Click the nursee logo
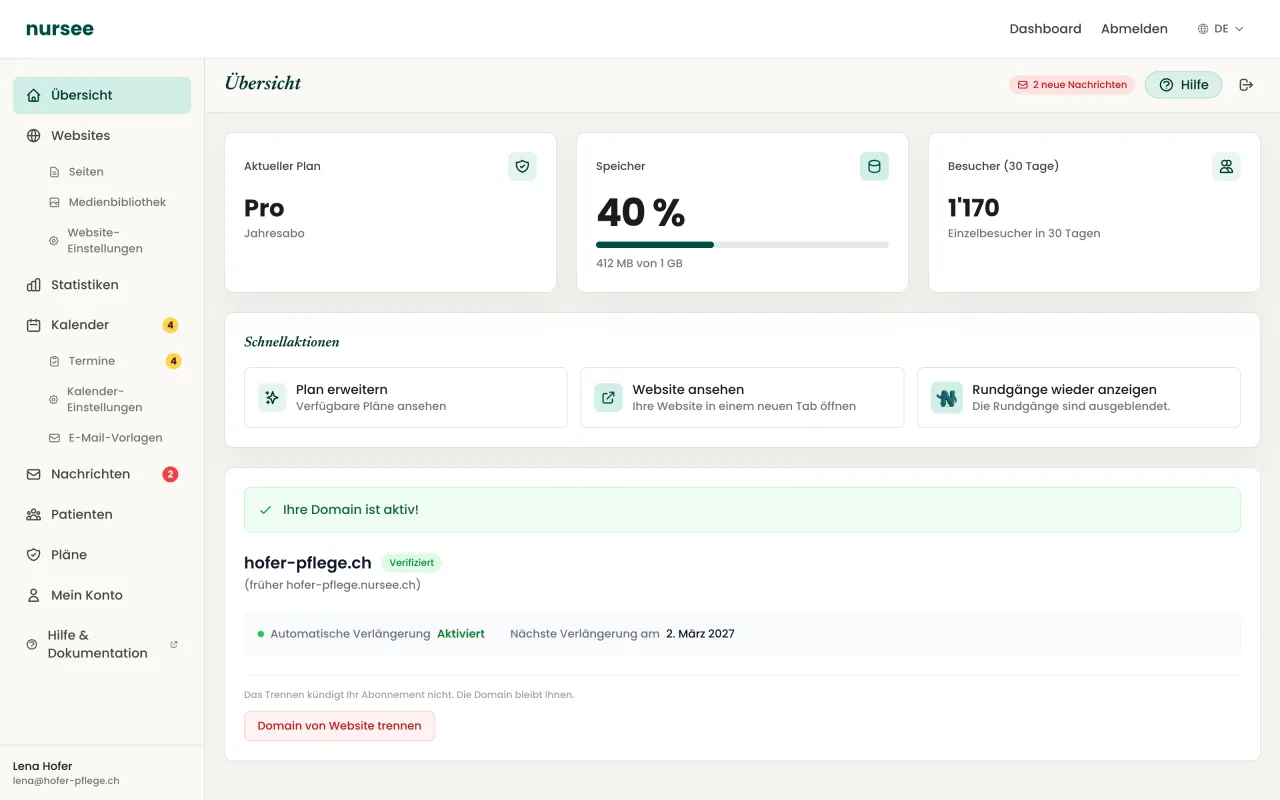This screenshot has height=800, width=1280. pos(60,29)
